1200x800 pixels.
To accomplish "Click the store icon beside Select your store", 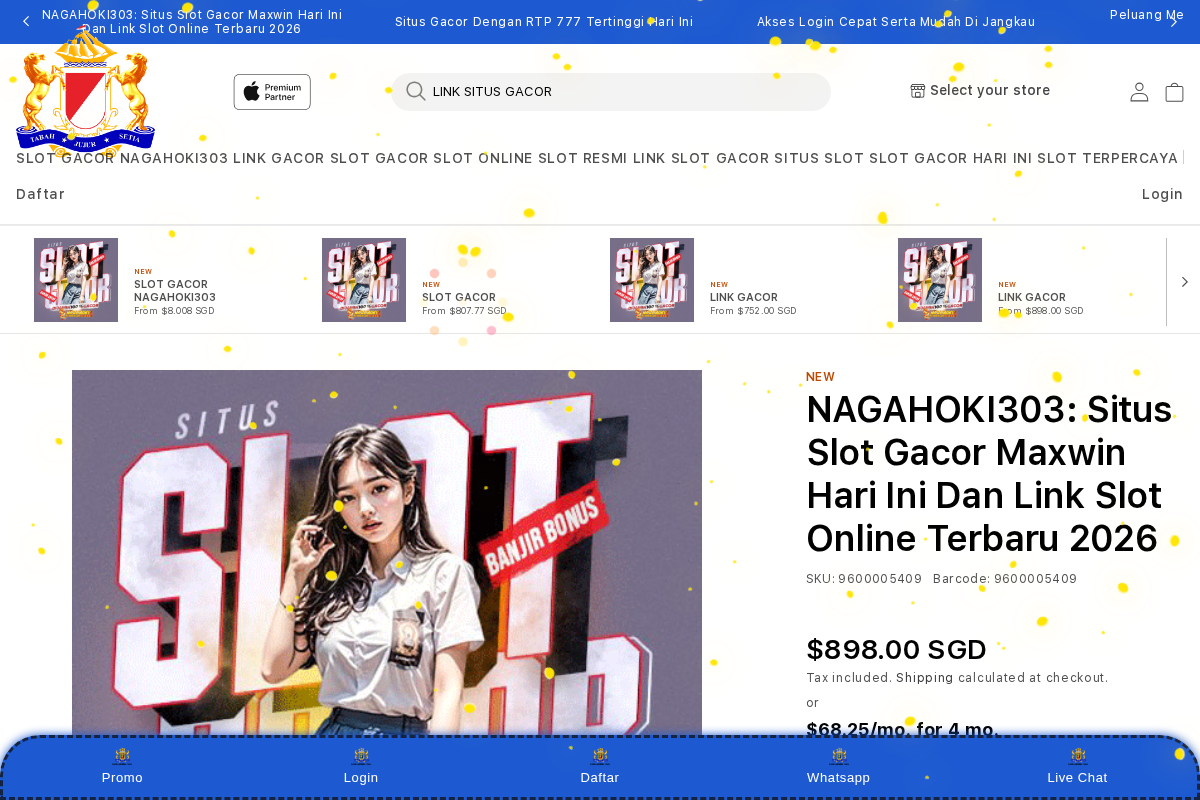I will click(917, 90).
